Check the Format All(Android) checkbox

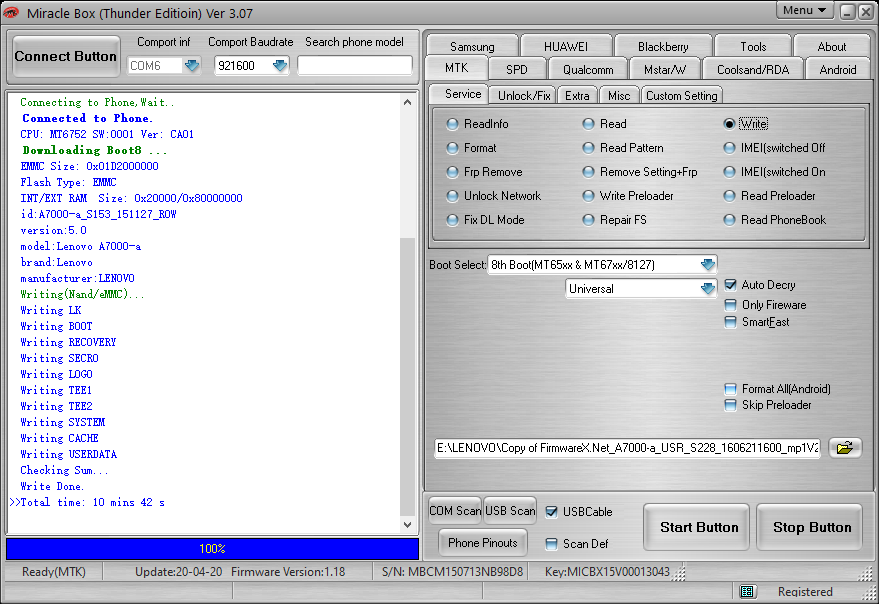coord(730,389)
